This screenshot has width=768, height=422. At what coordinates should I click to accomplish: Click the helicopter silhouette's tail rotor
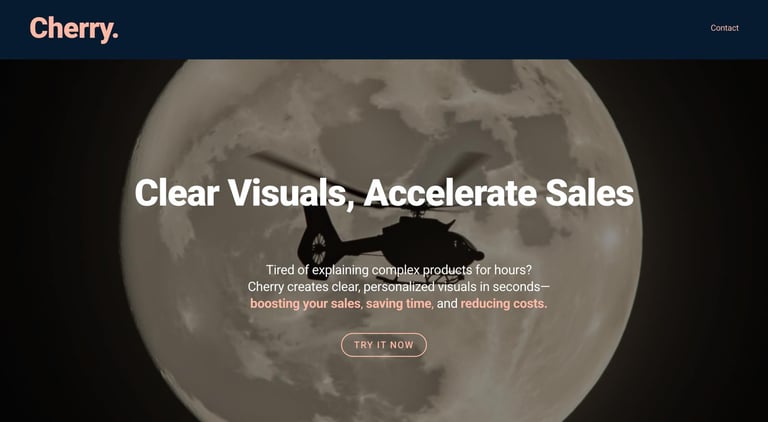click(x=318, y=248)
